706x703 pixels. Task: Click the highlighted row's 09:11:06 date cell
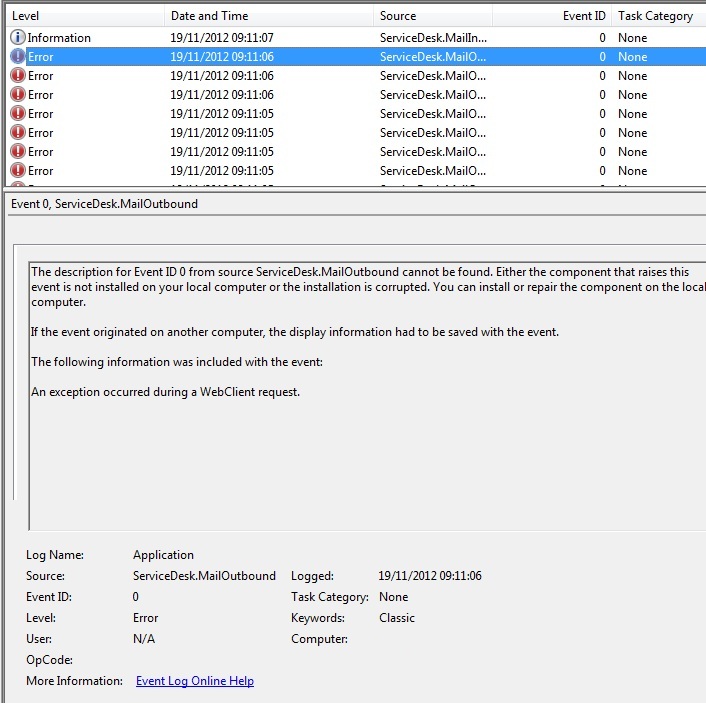click(222, 57)
